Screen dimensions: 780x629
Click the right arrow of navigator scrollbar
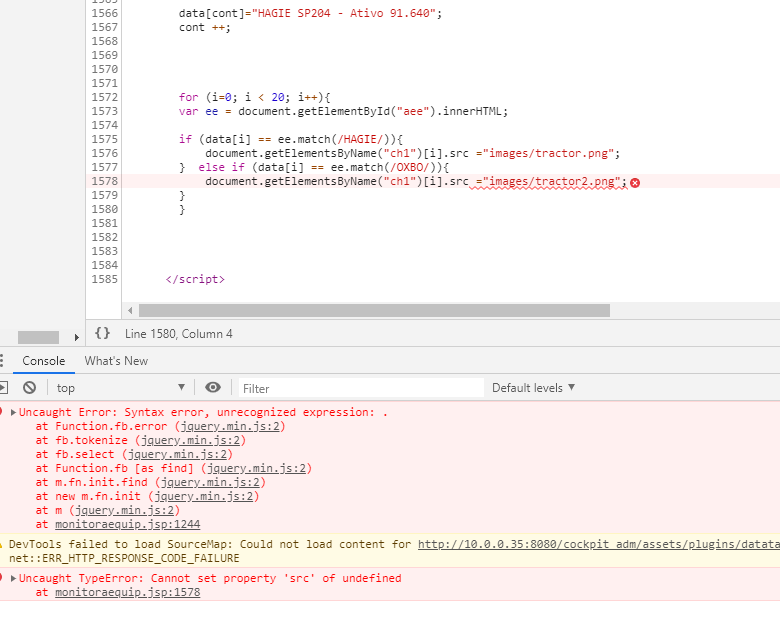pyautogui.click(x=77, y=337)
